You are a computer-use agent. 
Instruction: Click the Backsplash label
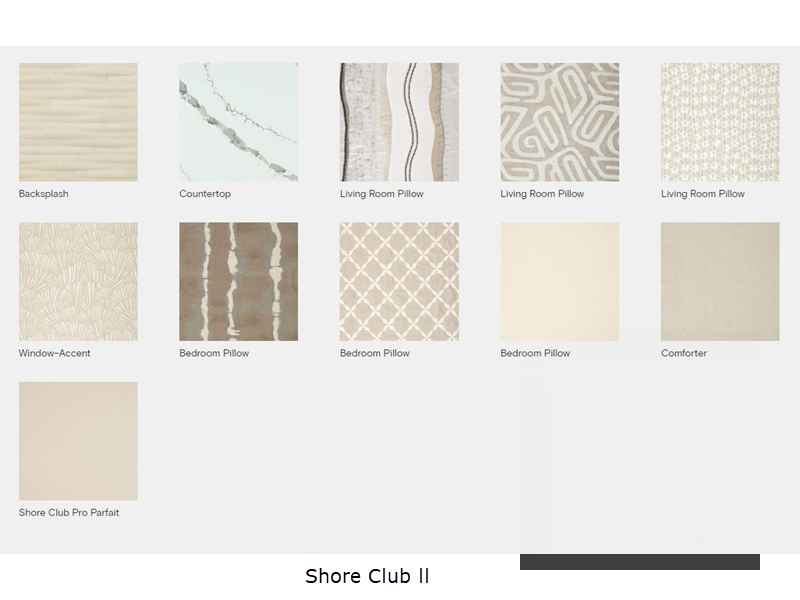tap(43, 194)
